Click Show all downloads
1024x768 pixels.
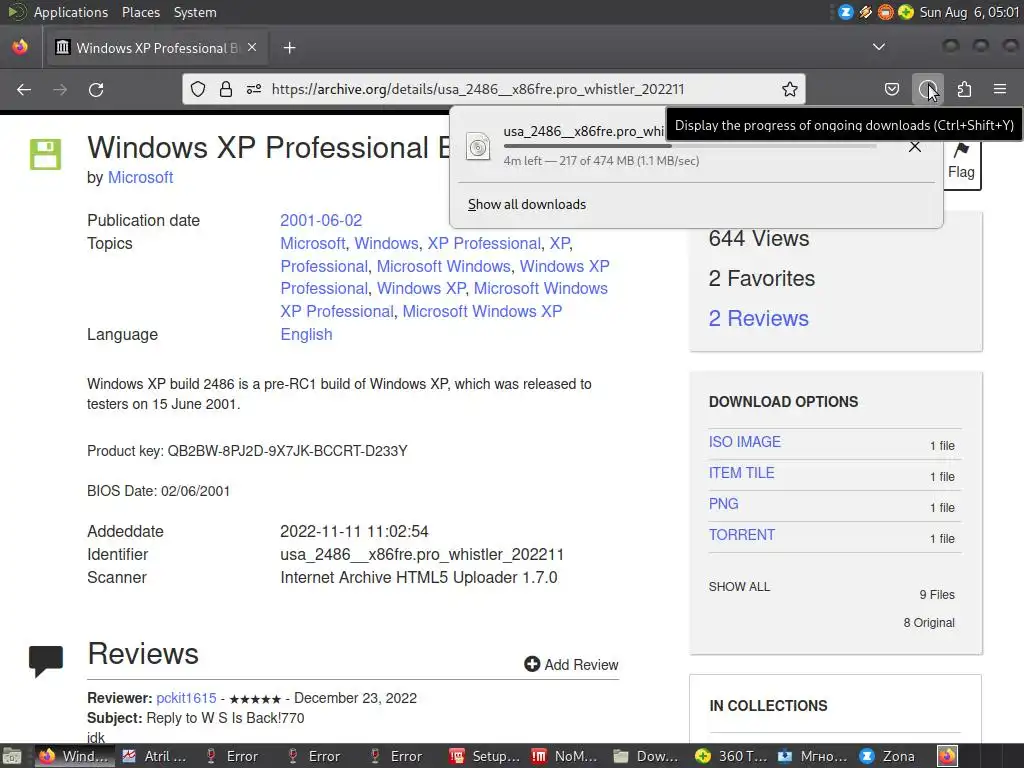click(x=527, y=204)
